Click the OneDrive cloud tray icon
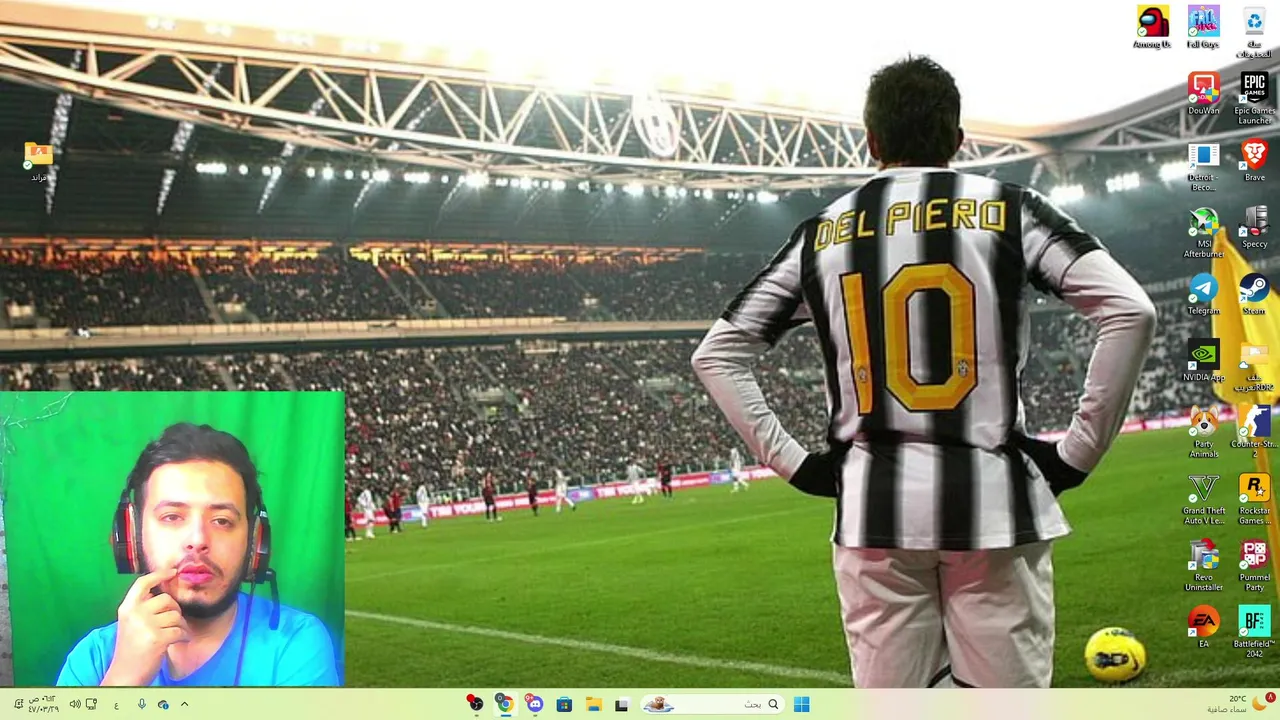The height and width of the screenshot is (720, 1280). [x=163, y=704]
